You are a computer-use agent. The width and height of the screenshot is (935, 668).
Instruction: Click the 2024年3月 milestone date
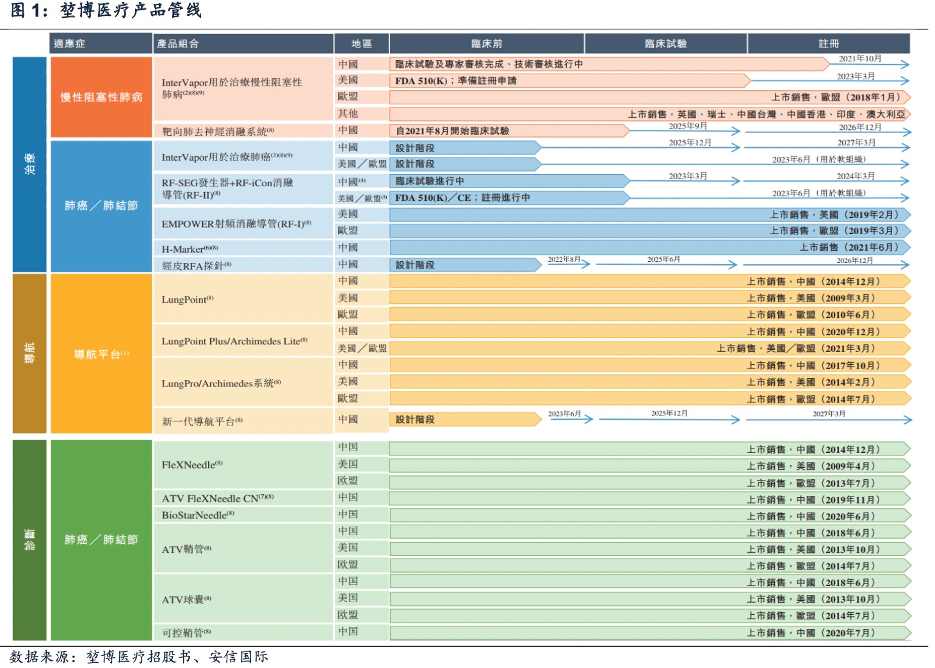coord(855,176)
